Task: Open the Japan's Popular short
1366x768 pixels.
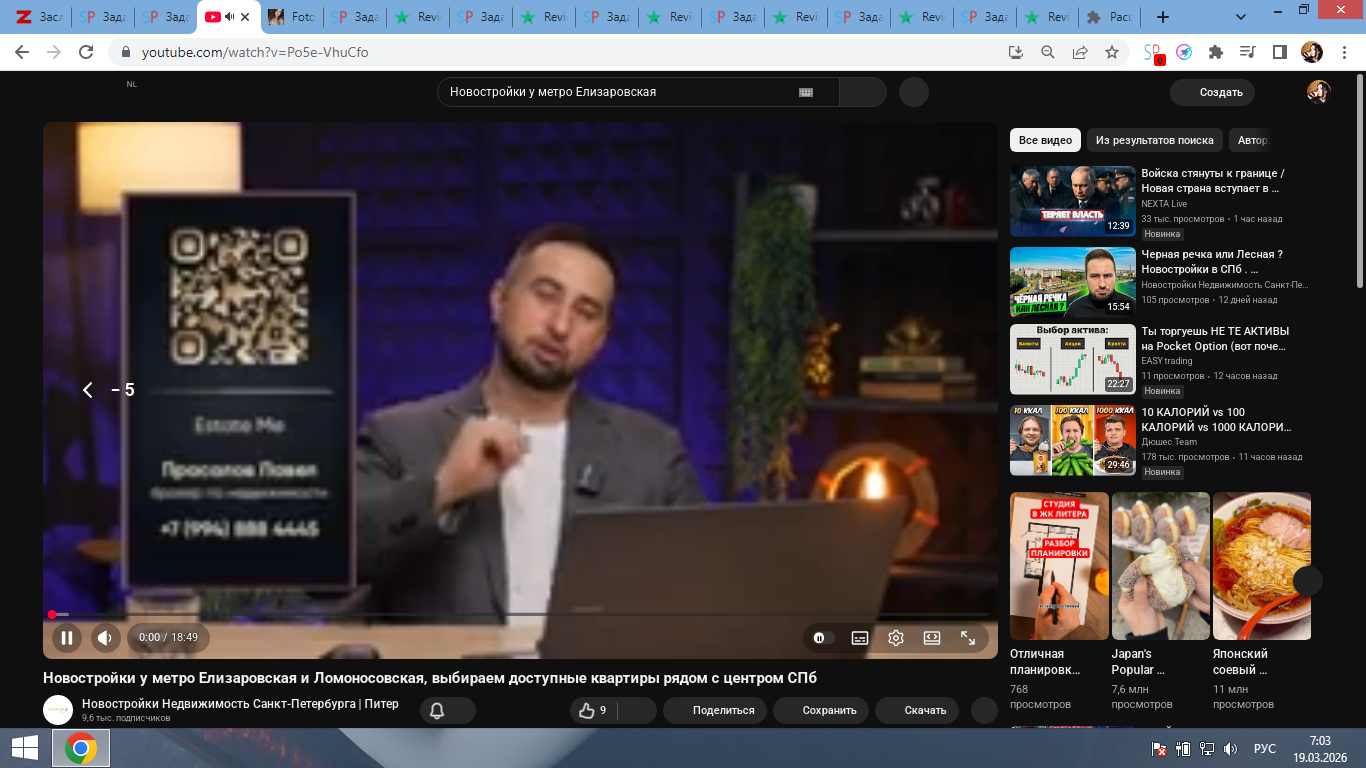Action: [x=1160, y=566]
